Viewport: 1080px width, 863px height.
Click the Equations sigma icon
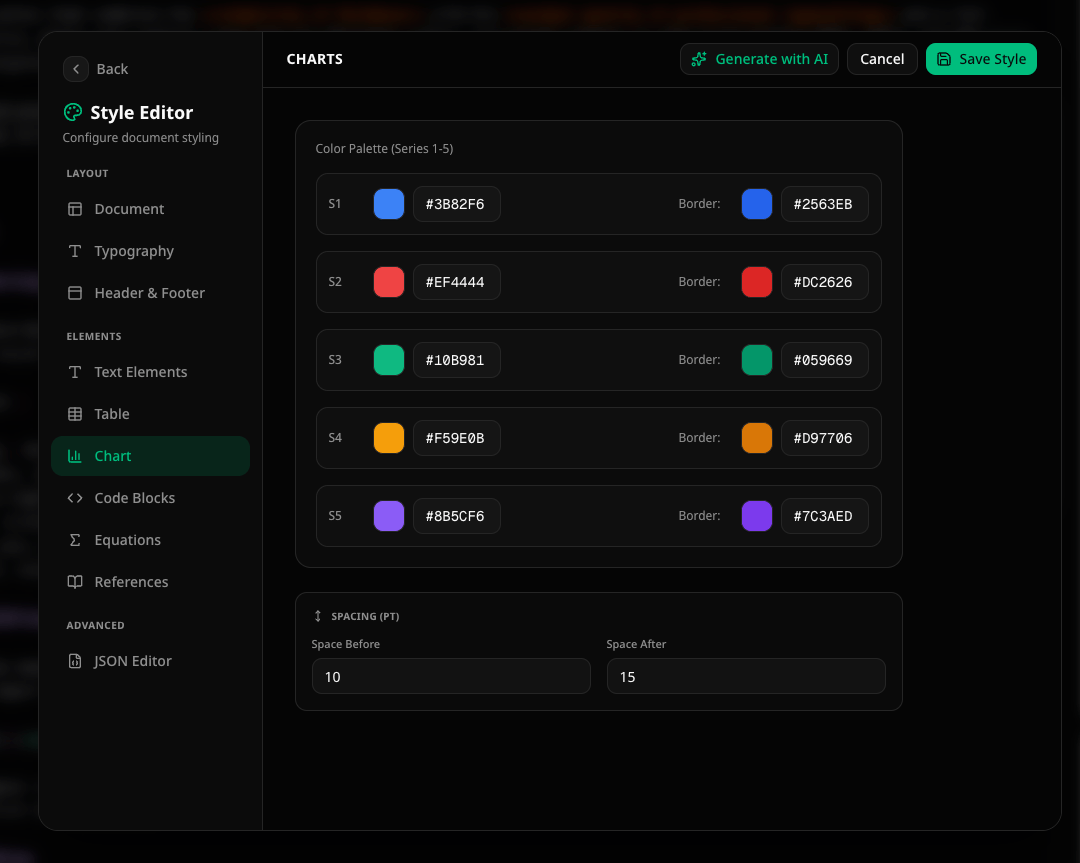75,541
